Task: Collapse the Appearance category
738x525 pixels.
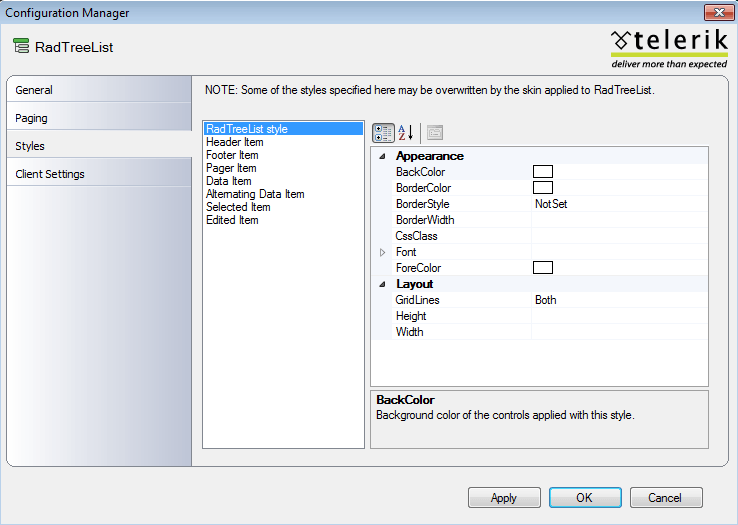Action: pyautogui.click(x=382, y=156)
